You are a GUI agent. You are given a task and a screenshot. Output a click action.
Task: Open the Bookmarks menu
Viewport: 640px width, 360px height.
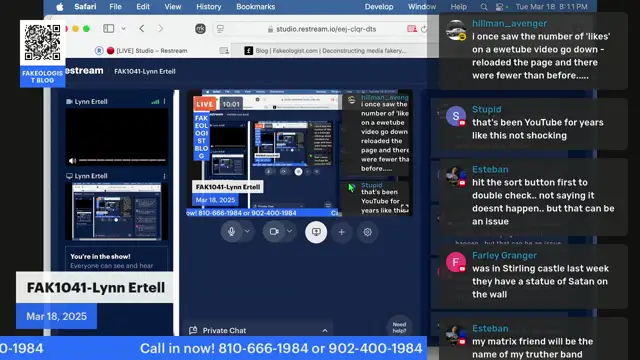point(256,7)
